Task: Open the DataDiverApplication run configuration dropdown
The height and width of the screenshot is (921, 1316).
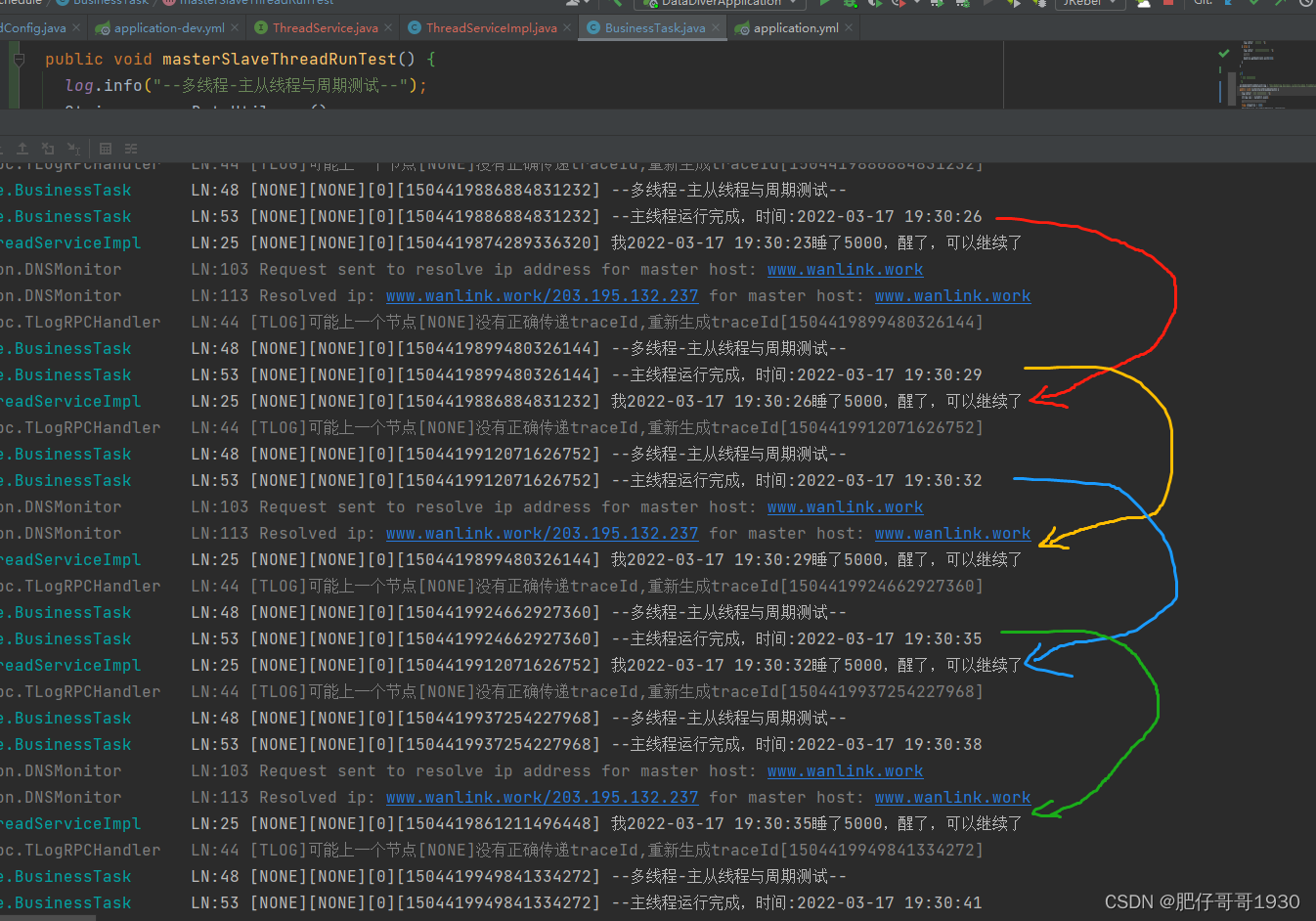Action: coord(720,3)
